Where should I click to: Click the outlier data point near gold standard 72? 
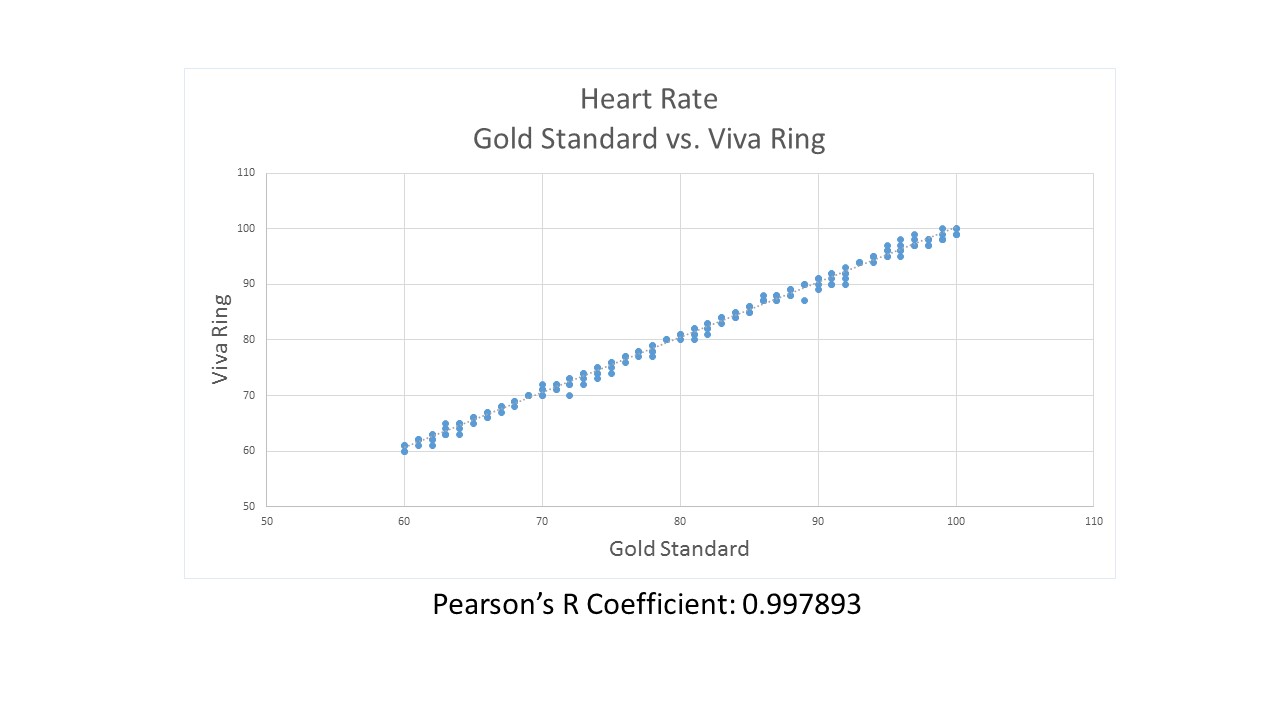pos(569,395)
